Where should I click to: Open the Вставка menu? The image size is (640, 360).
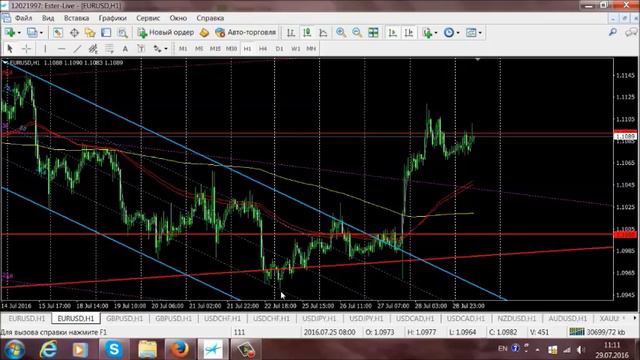pyautogui.click(x=76, y=18)
